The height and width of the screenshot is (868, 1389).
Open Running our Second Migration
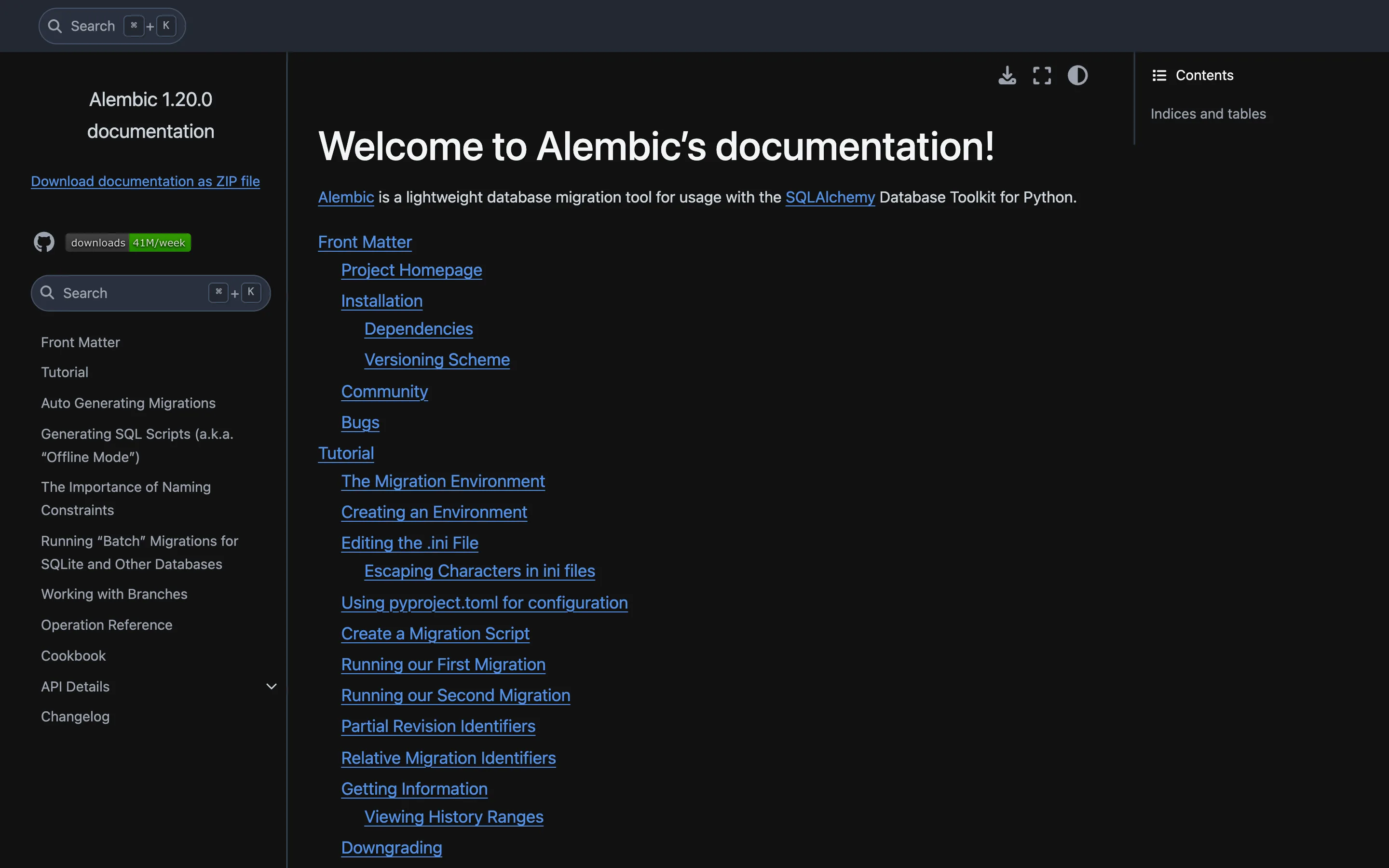tap(456, 695)
